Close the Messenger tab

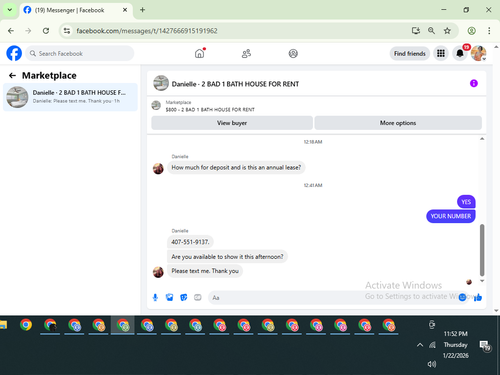(x=125, y=10)
